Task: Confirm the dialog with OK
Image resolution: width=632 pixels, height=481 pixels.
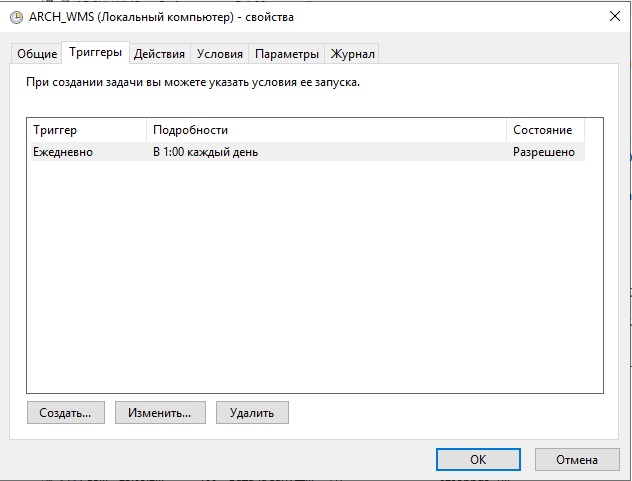Action: click(478, 459)
